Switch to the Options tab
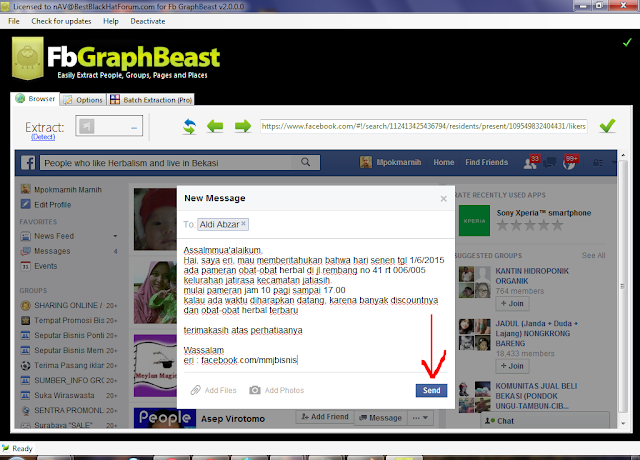The height and width of the screenshot is (460, 640). [x=83, y=100]
